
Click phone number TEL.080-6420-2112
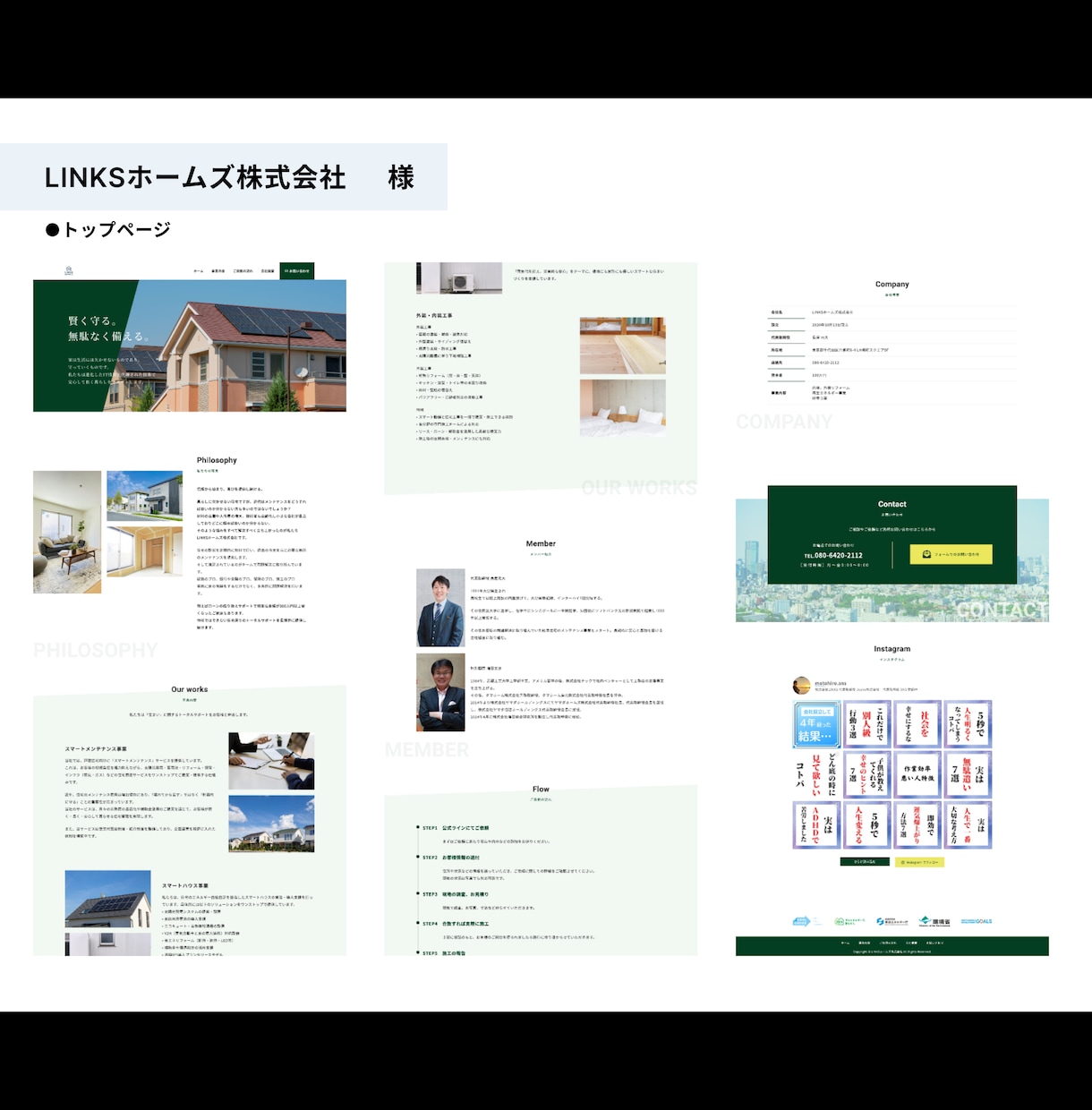click(833, 555)
